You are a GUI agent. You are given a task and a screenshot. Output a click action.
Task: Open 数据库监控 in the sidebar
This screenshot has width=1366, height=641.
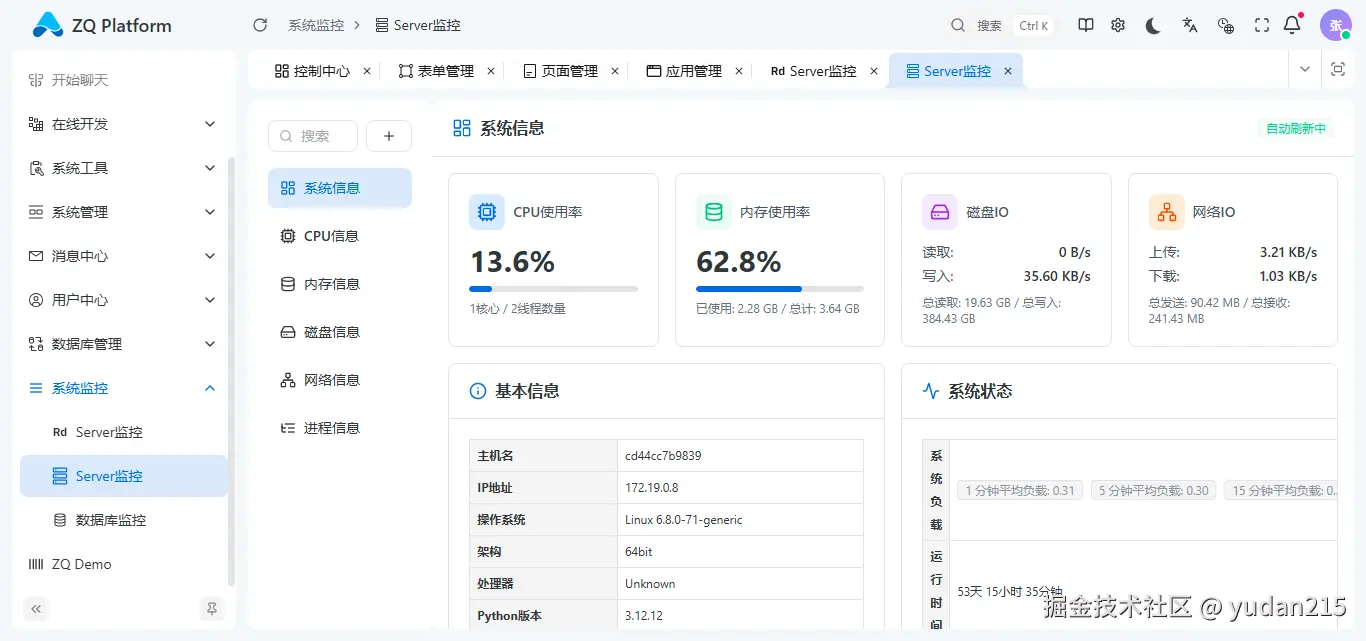(x=124, y=520)
